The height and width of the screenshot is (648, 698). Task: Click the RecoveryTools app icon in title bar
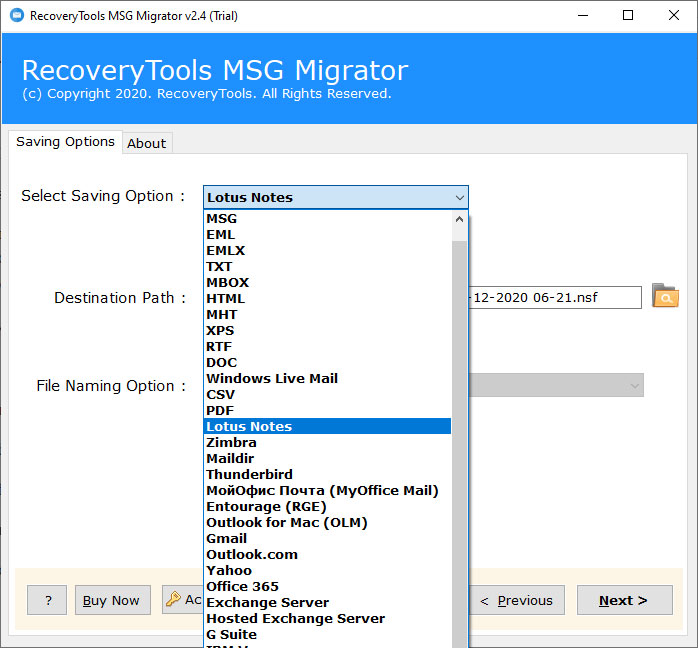coord(17,15)
